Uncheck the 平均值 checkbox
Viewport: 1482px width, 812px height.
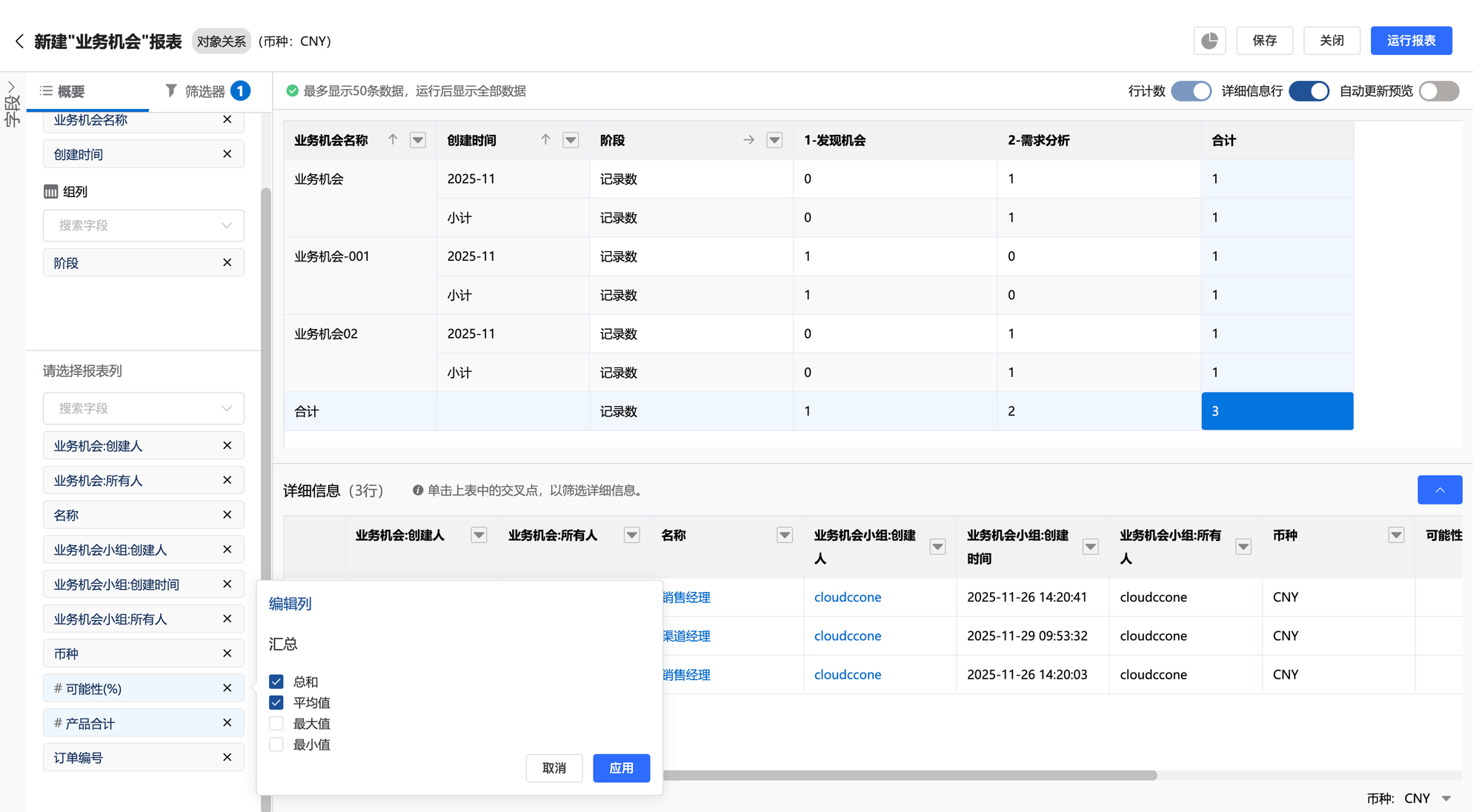pos(276,702)
